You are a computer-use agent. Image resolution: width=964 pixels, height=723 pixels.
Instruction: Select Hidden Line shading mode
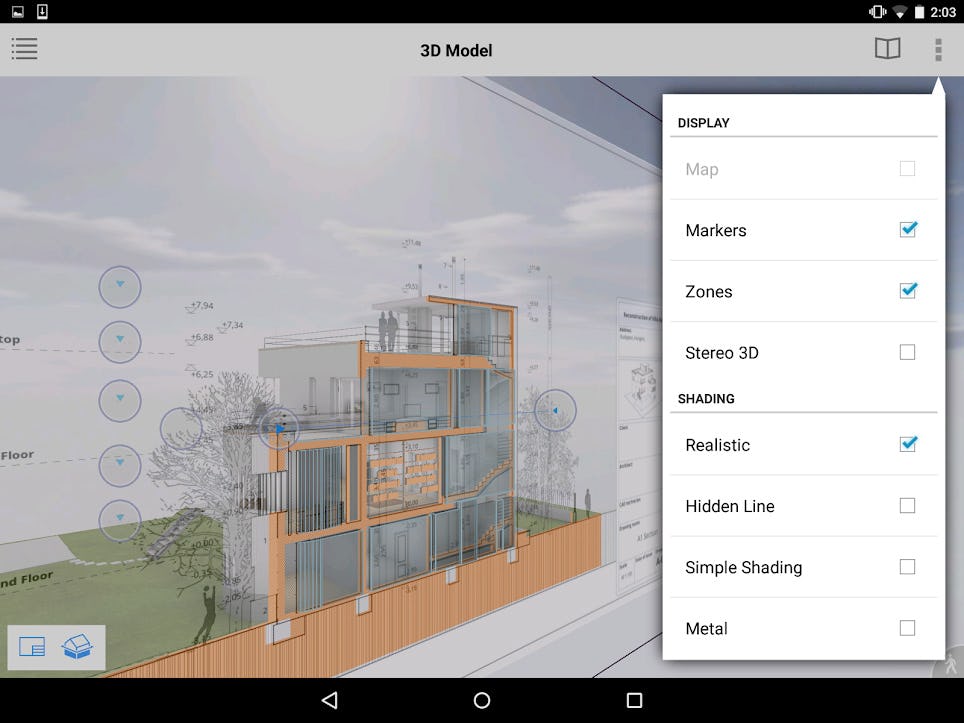pyautogui.click(x=907, y=506)
